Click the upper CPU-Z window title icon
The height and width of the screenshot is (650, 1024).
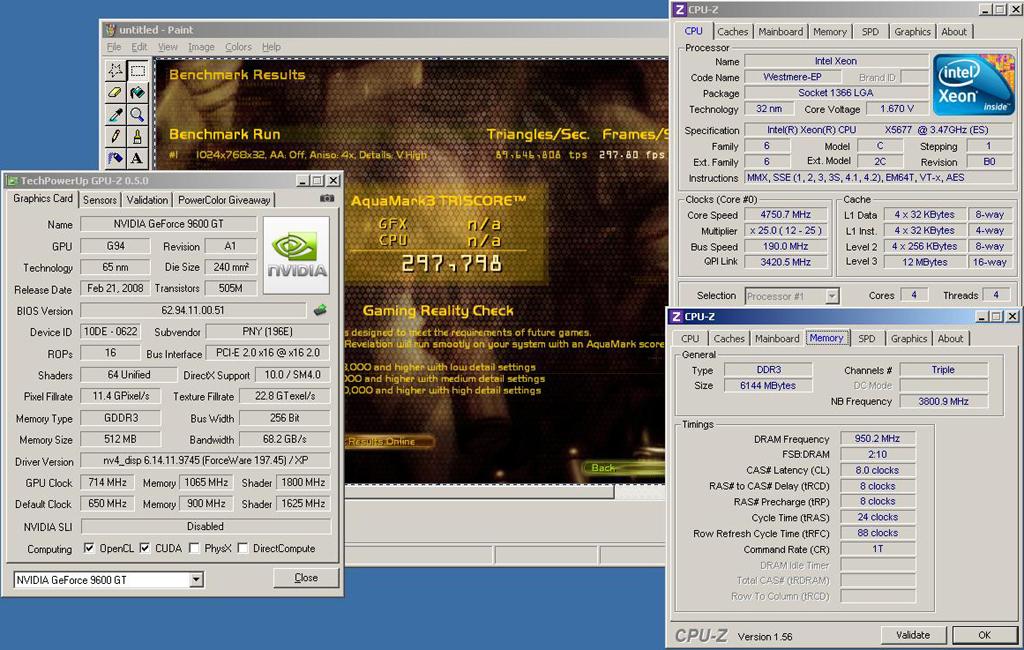click(679, 9)
